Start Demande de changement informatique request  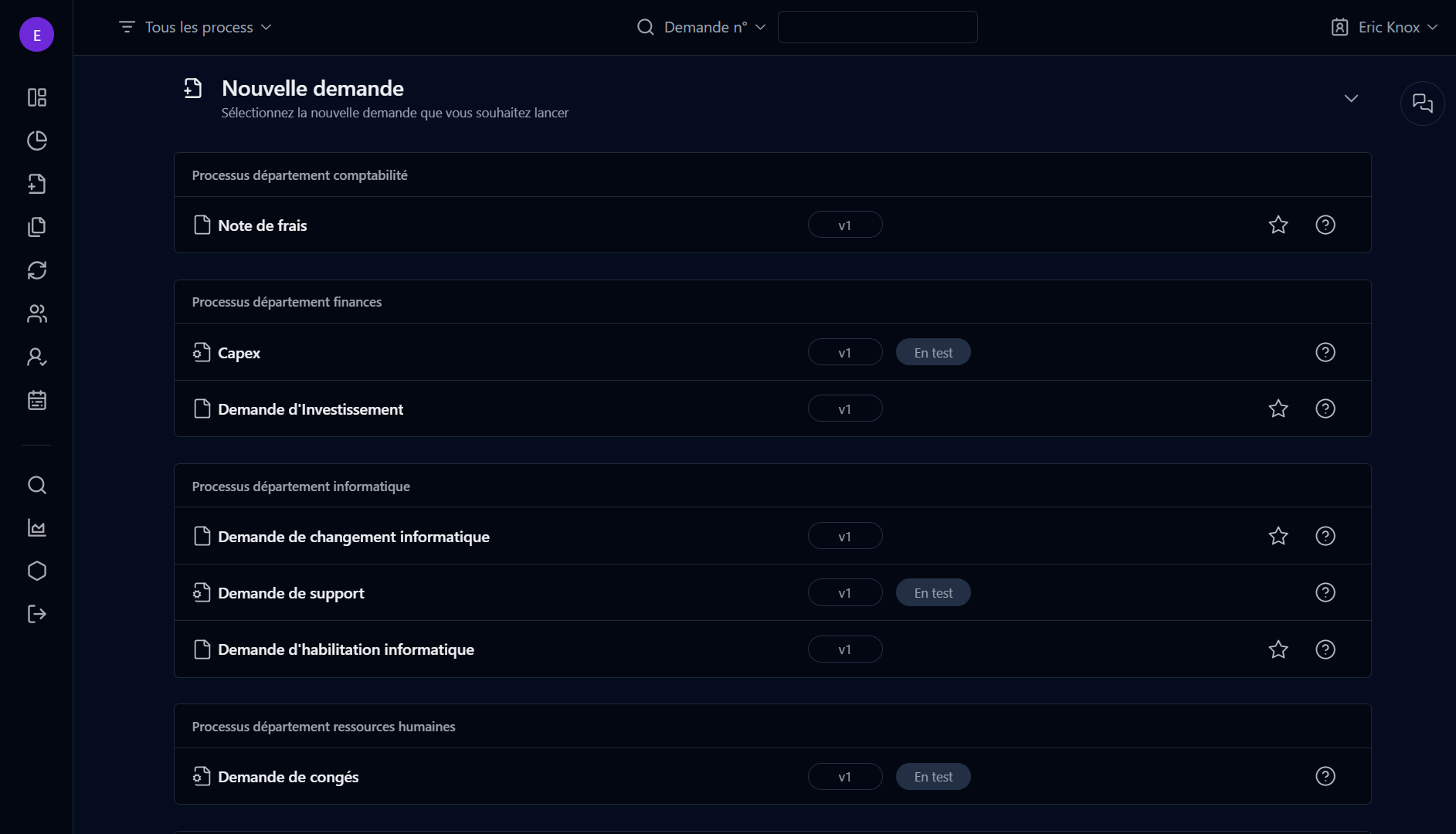coord(353,537)
